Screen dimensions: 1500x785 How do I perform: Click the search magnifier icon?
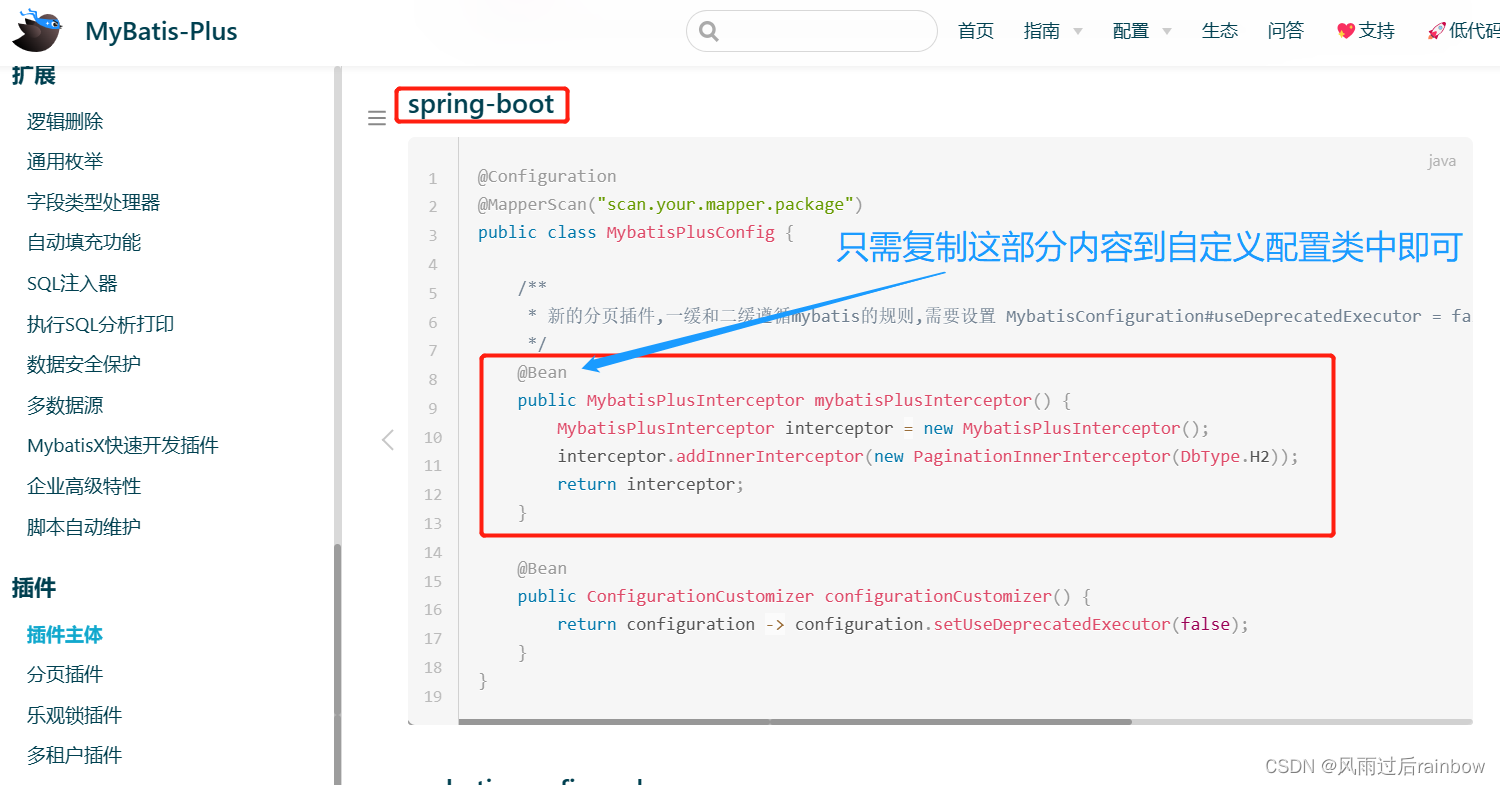[x=709, y=31]
